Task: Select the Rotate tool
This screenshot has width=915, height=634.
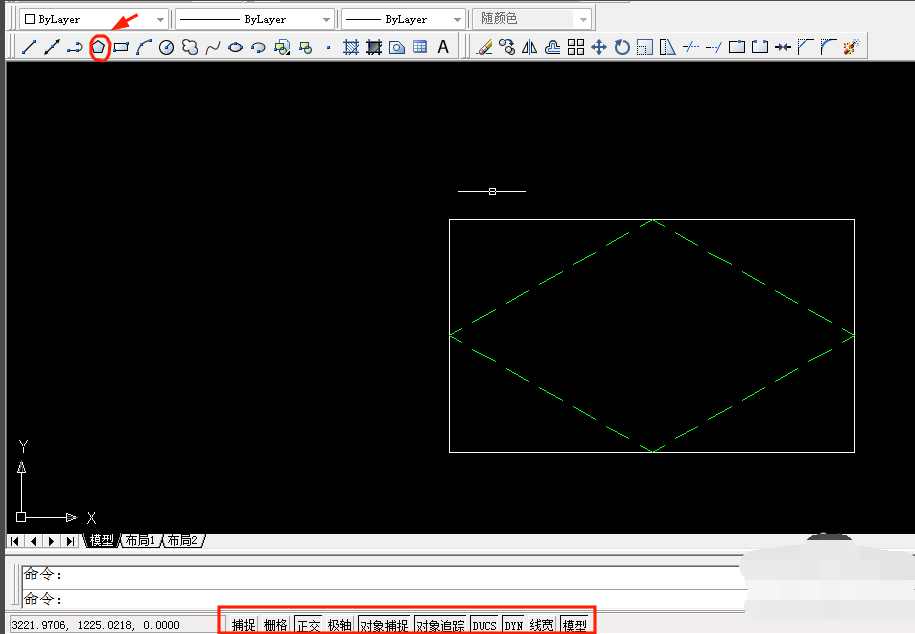Action: click(x=622, y=46)
